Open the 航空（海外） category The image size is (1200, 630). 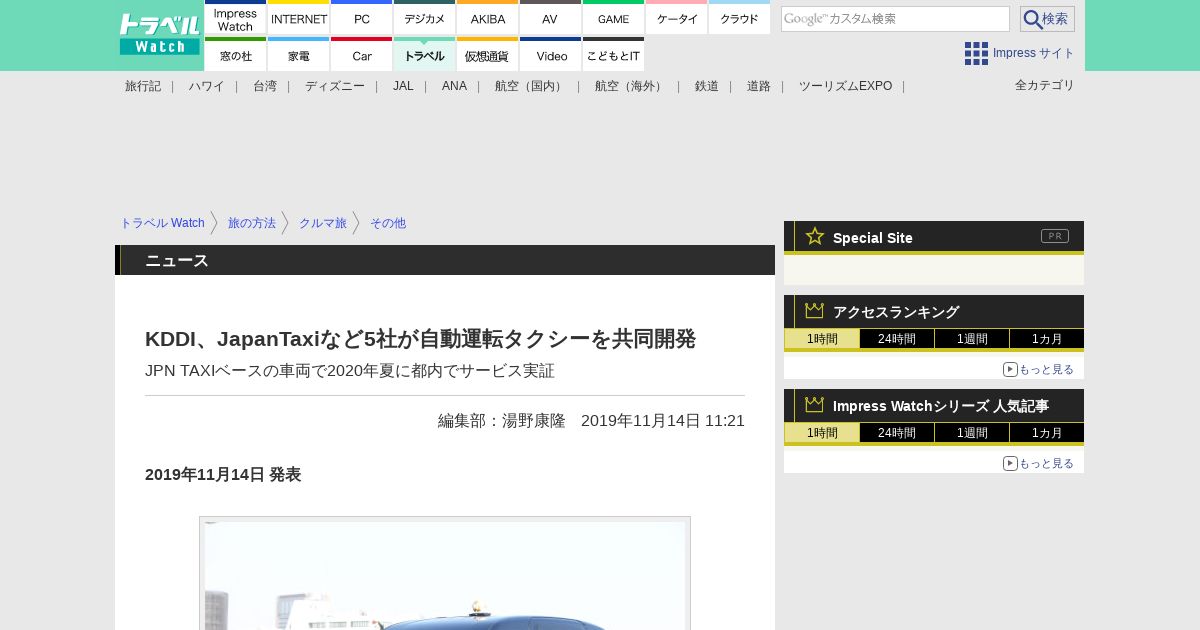point(631,86)
